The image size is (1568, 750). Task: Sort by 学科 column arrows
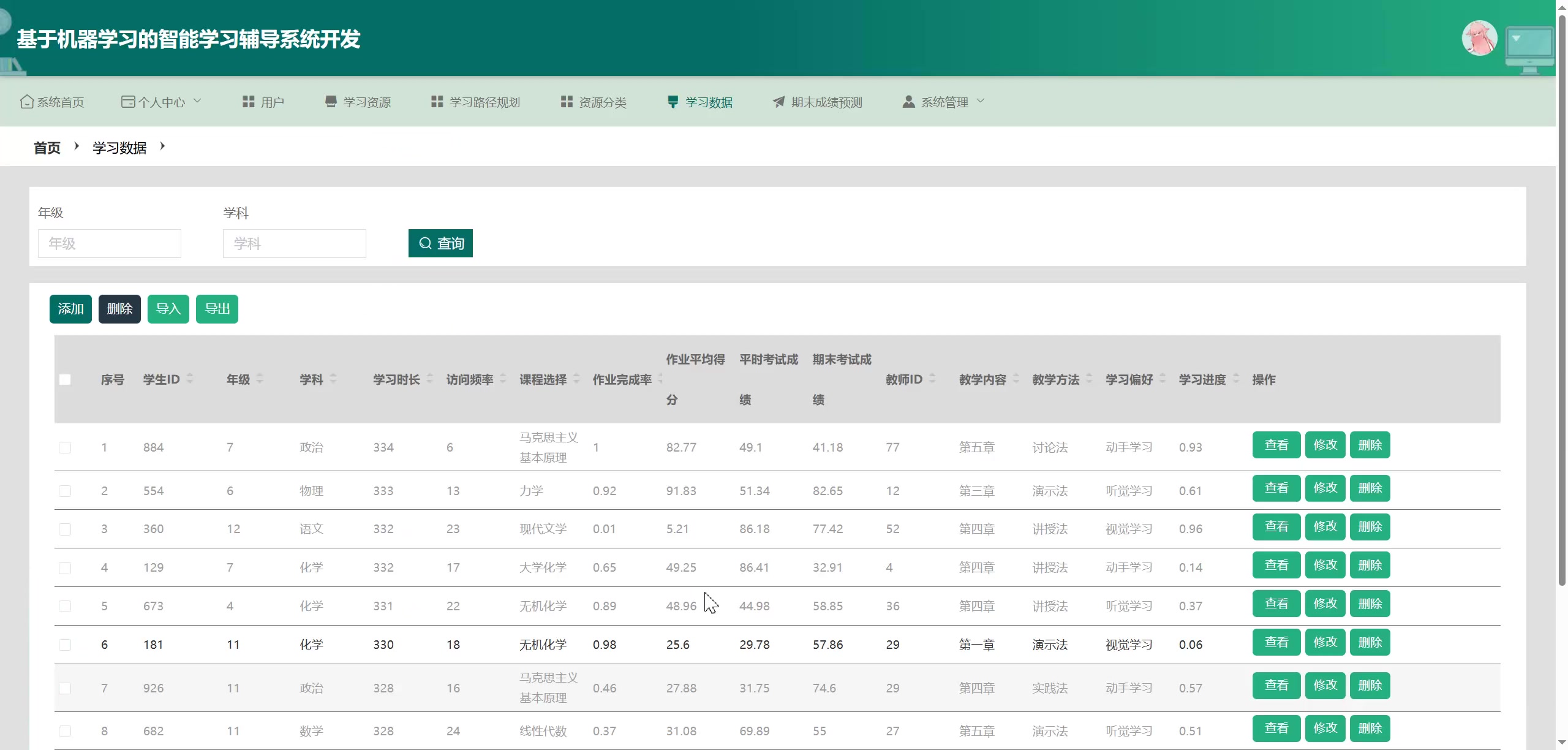[x=333, y=379]
